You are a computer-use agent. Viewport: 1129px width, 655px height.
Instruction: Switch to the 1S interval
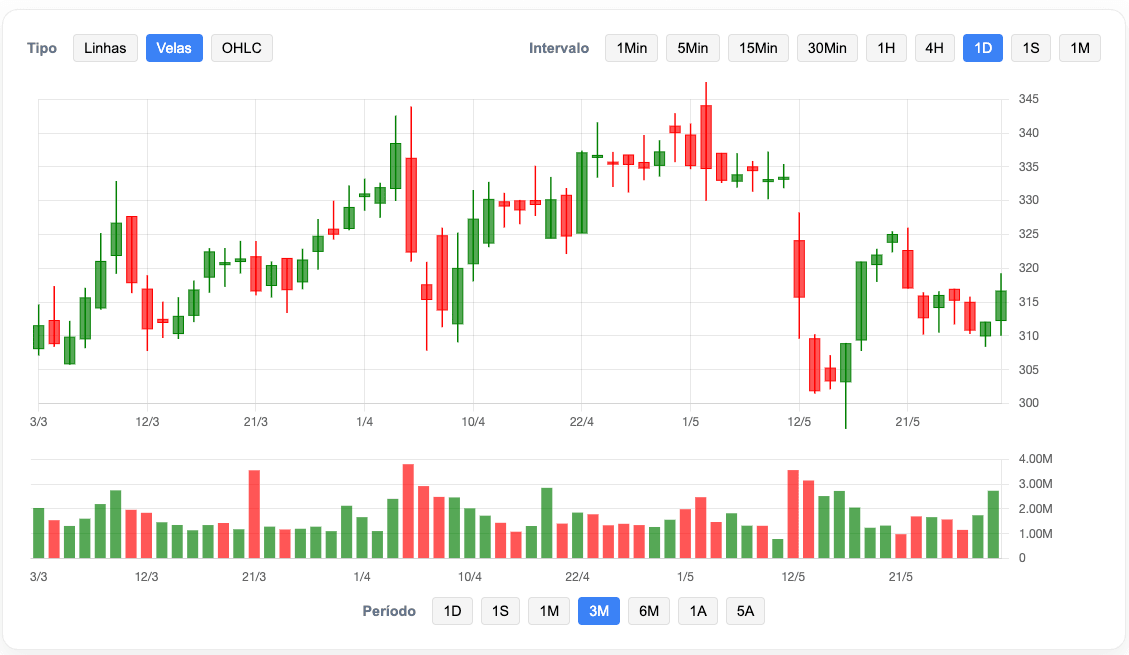1031,48
